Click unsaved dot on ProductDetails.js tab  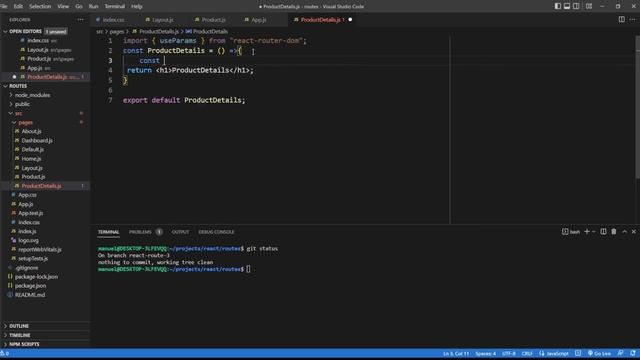pyautogui.click(x=350, y=19)
